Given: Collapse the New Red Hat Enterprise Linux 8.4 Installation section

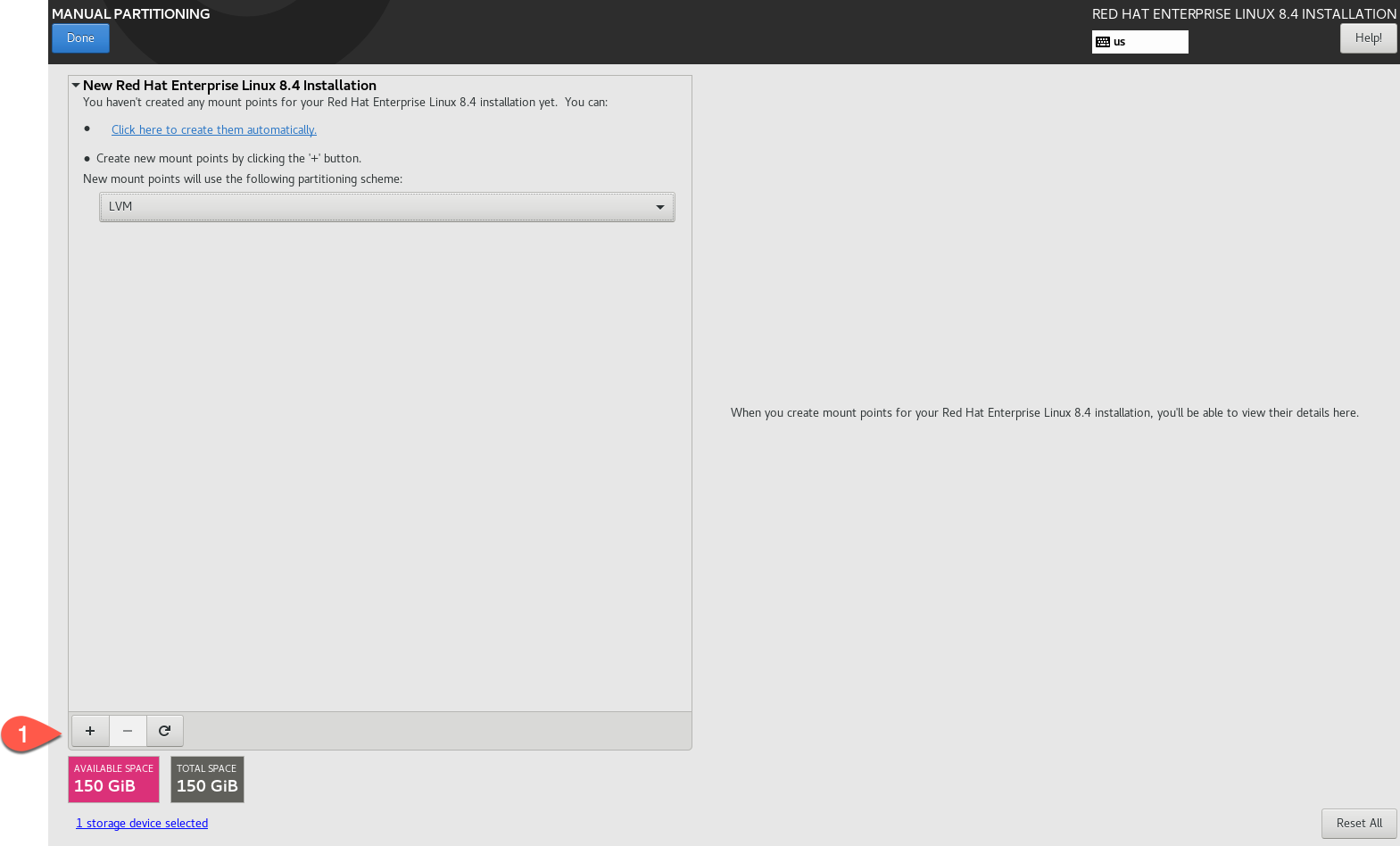Looking at the screenshot, I should click(x=76, y=86).
